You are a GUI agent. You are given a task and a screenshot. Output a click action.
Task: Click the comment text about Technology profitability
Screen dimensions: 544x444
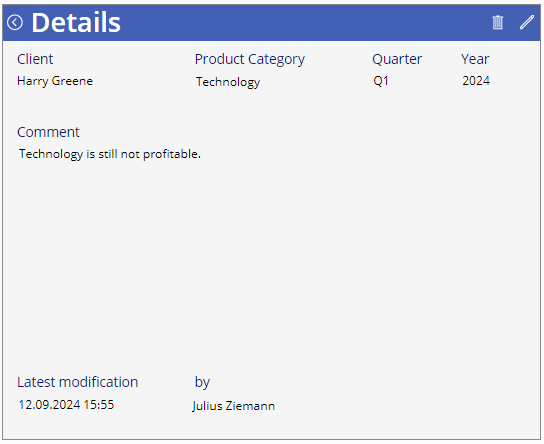(x=110, y=154)
